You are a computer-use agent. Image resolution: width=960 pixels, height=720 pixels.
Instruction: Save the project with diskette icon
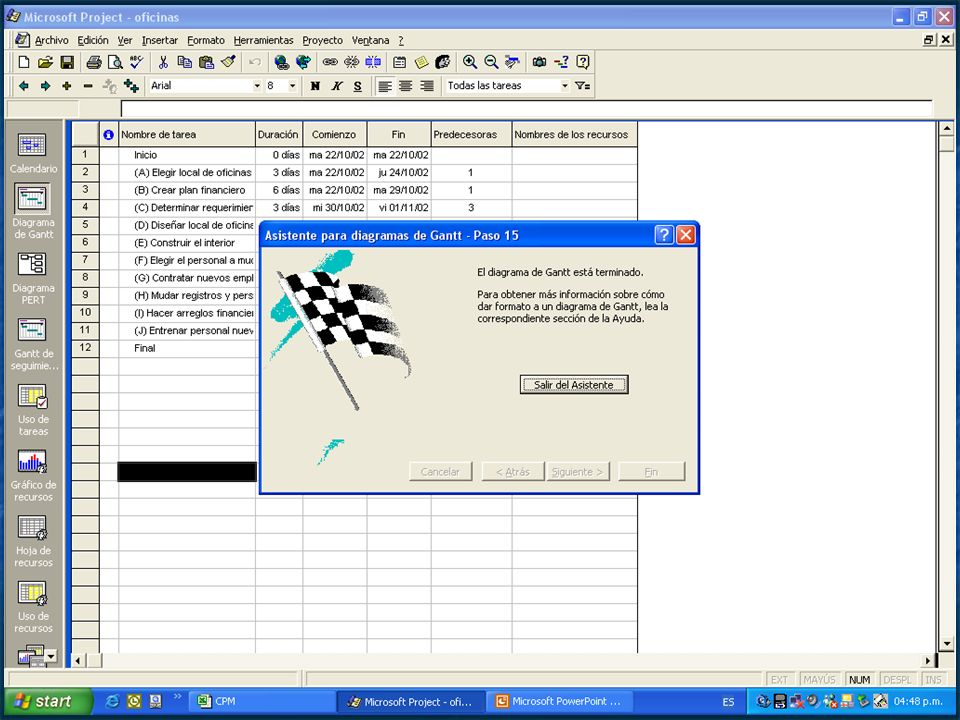coord(67,62)
